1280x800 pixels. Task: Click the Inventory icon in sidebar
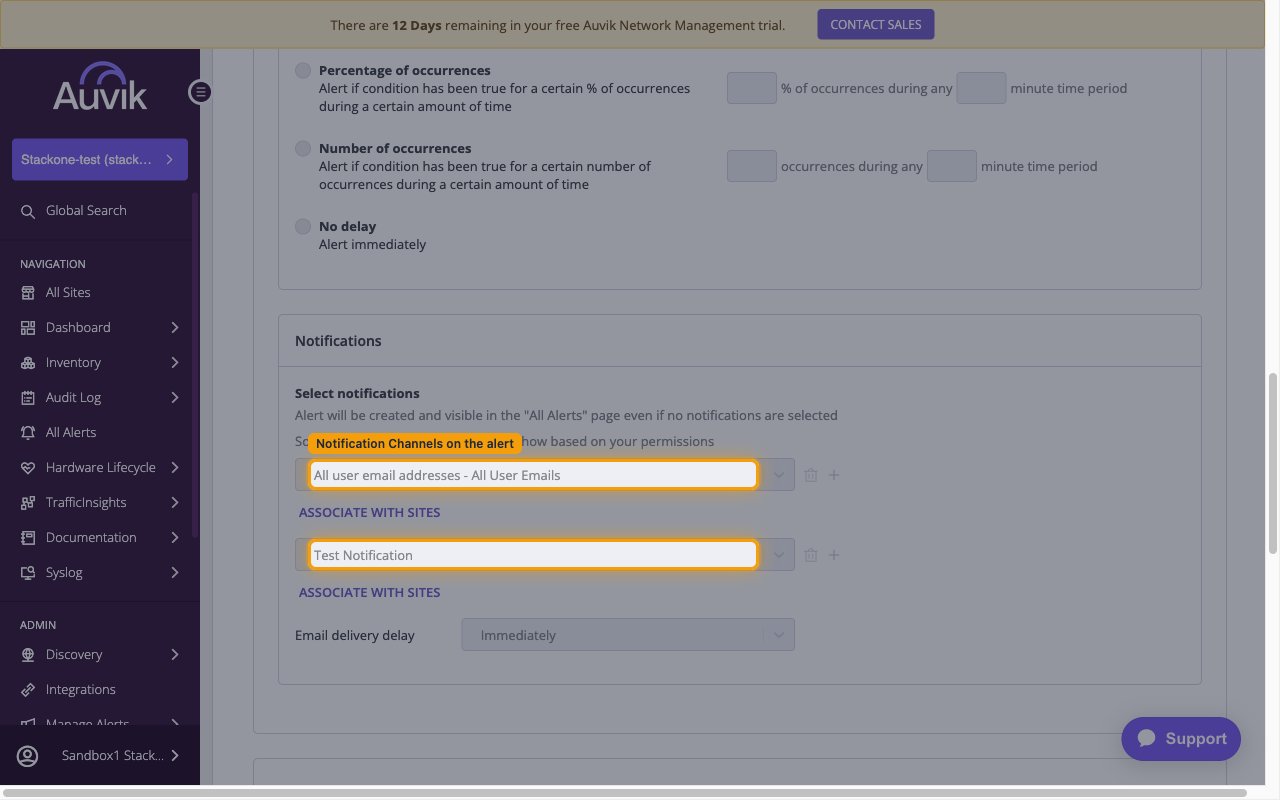[28, 363]
